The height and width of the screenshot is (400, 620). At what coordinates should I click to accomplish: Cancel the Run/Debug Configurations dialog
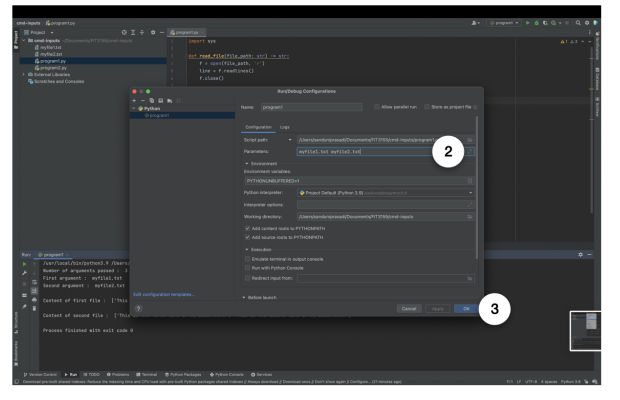coord(409,309)
